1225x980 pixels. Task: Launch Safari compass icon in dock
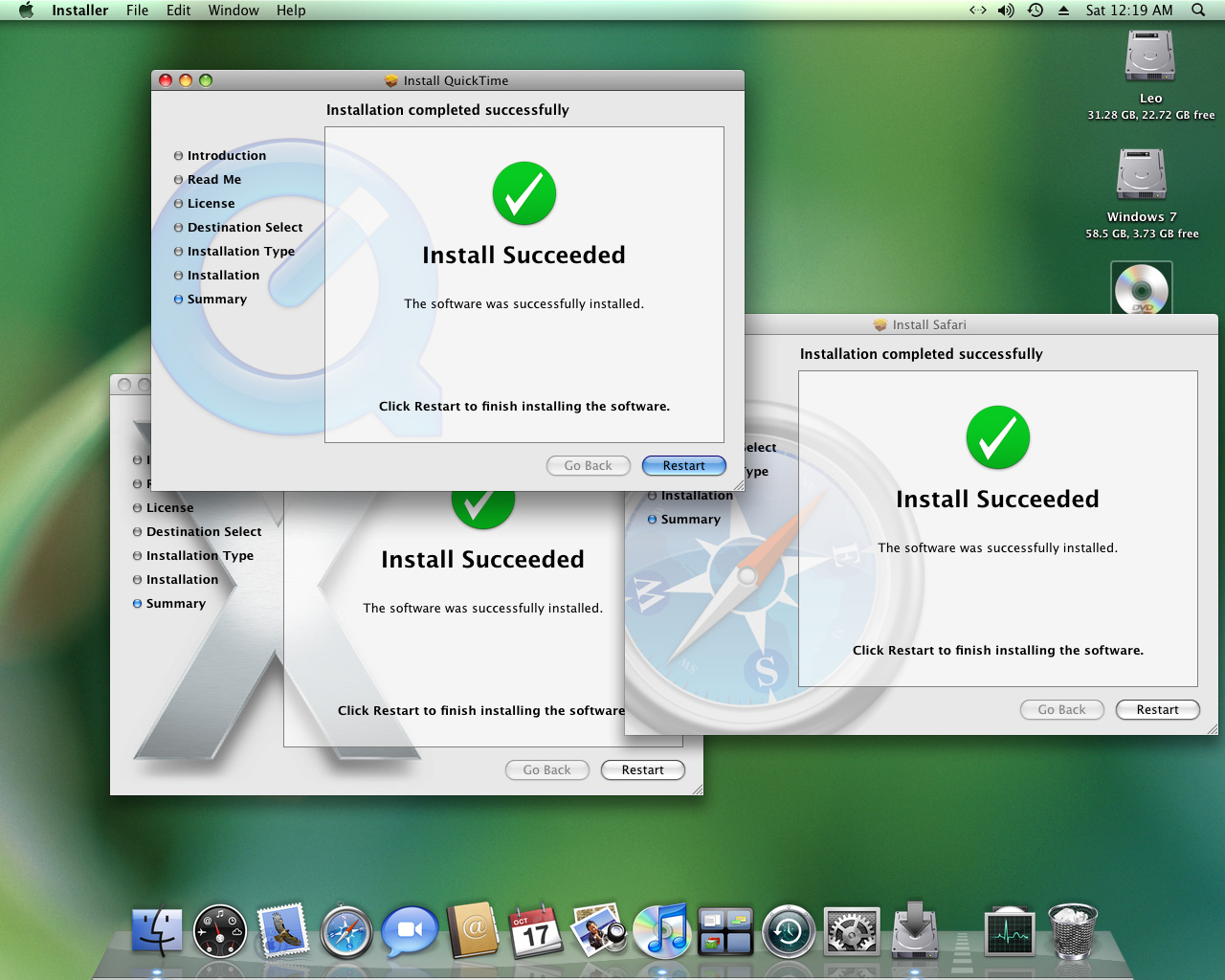pyautogui.click(x=346, y=931)
